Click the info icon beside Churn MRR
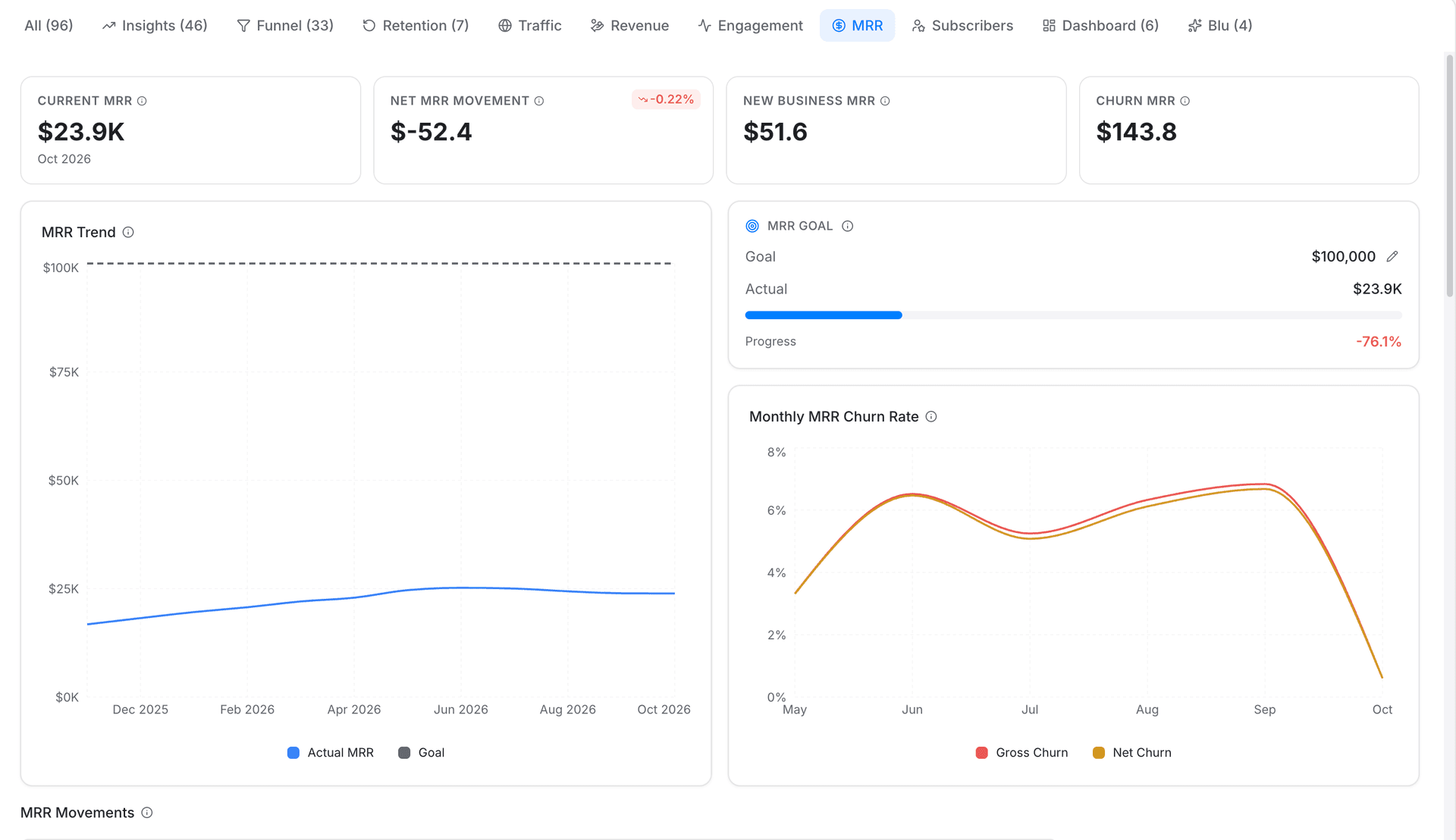The height and width of the screenshot is (840, 1456). [x=1185, y=101]
